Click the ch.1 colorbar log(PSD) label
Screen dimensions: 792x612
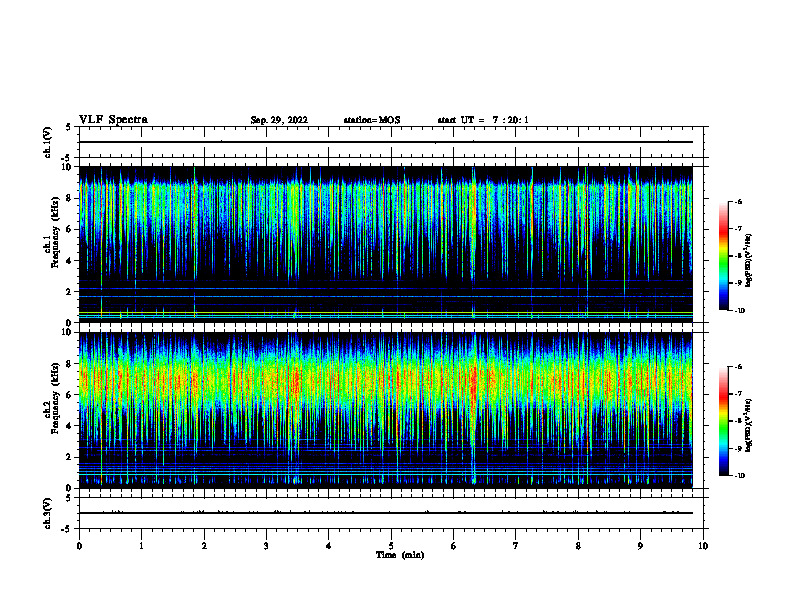point(748,260)
